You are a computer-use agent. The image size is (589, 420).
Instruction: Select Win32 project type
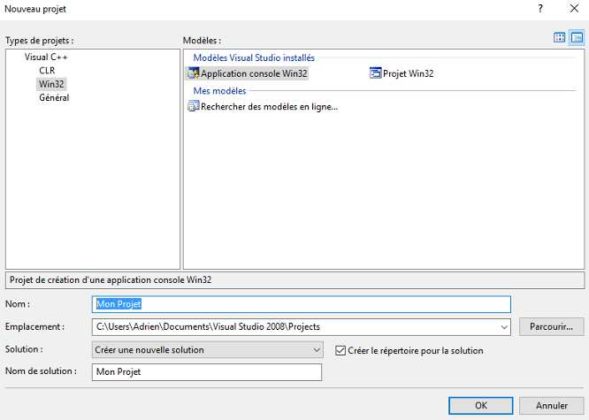[x=51, y=84]
